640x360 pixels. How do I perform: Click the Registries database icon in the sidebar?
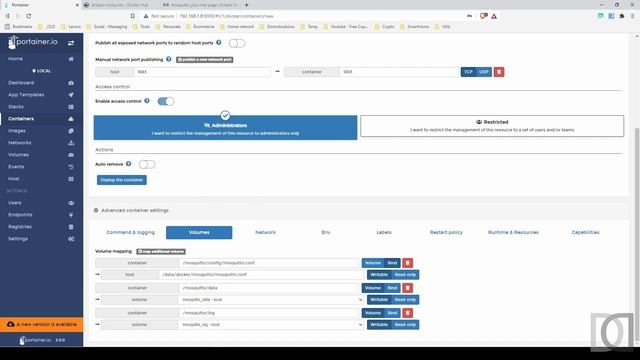click(x=71, y=227)
